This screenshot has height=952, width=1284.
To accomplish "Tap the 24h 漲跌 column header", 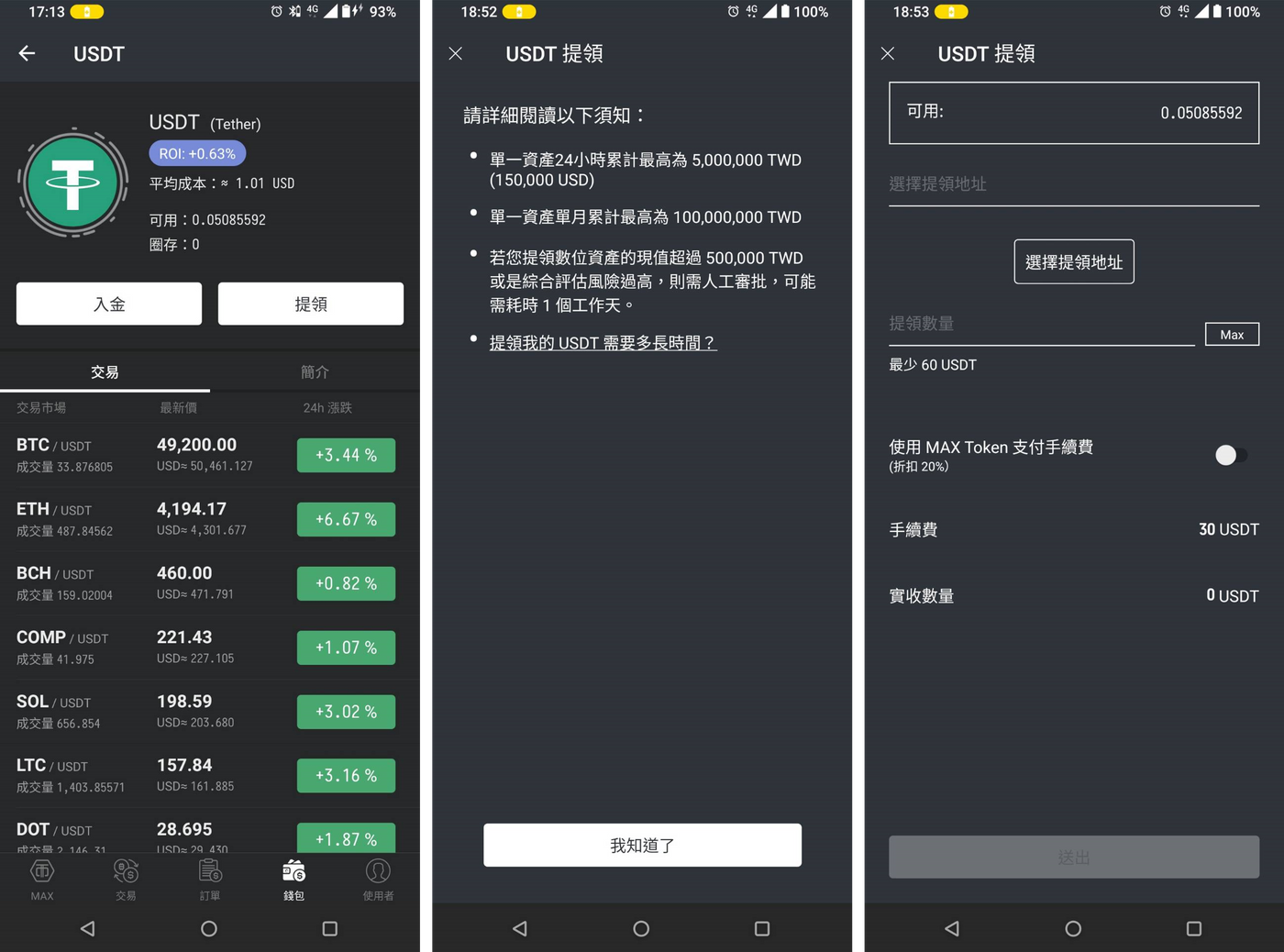I will [327, 407].
